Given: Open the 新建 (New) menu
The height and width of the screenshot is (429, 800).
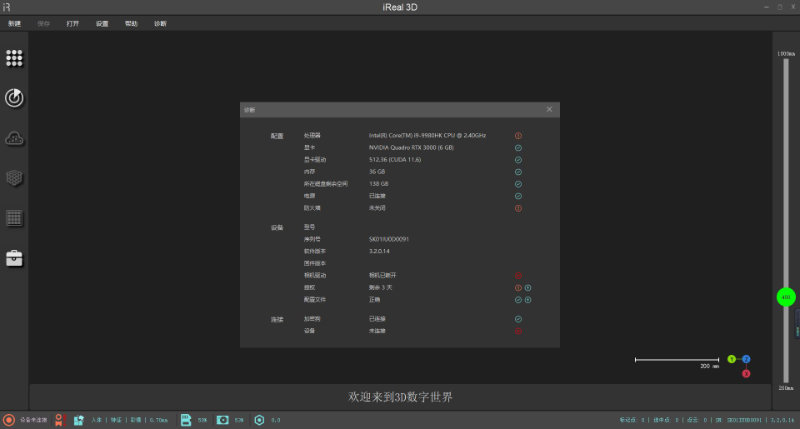Looking at the screenshot, I should (14, 23).
